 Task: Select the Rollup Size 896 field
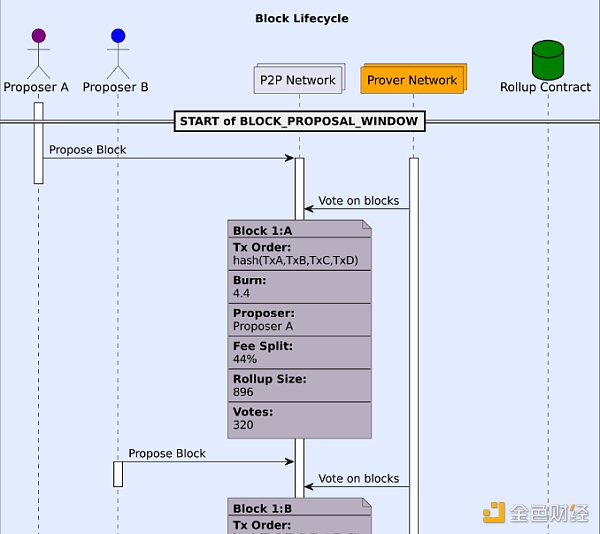tap(268, 386)
